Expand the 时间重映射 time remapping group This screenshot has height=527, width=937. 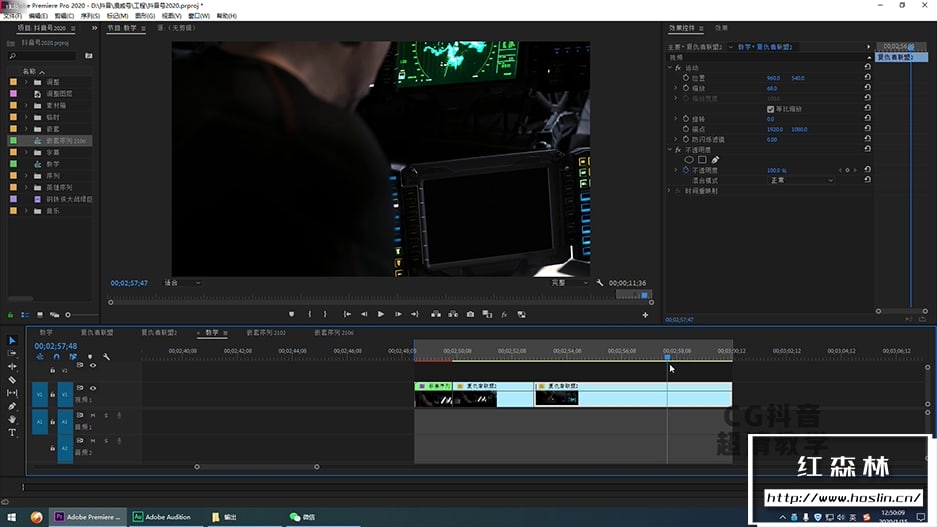pos(670,190)
